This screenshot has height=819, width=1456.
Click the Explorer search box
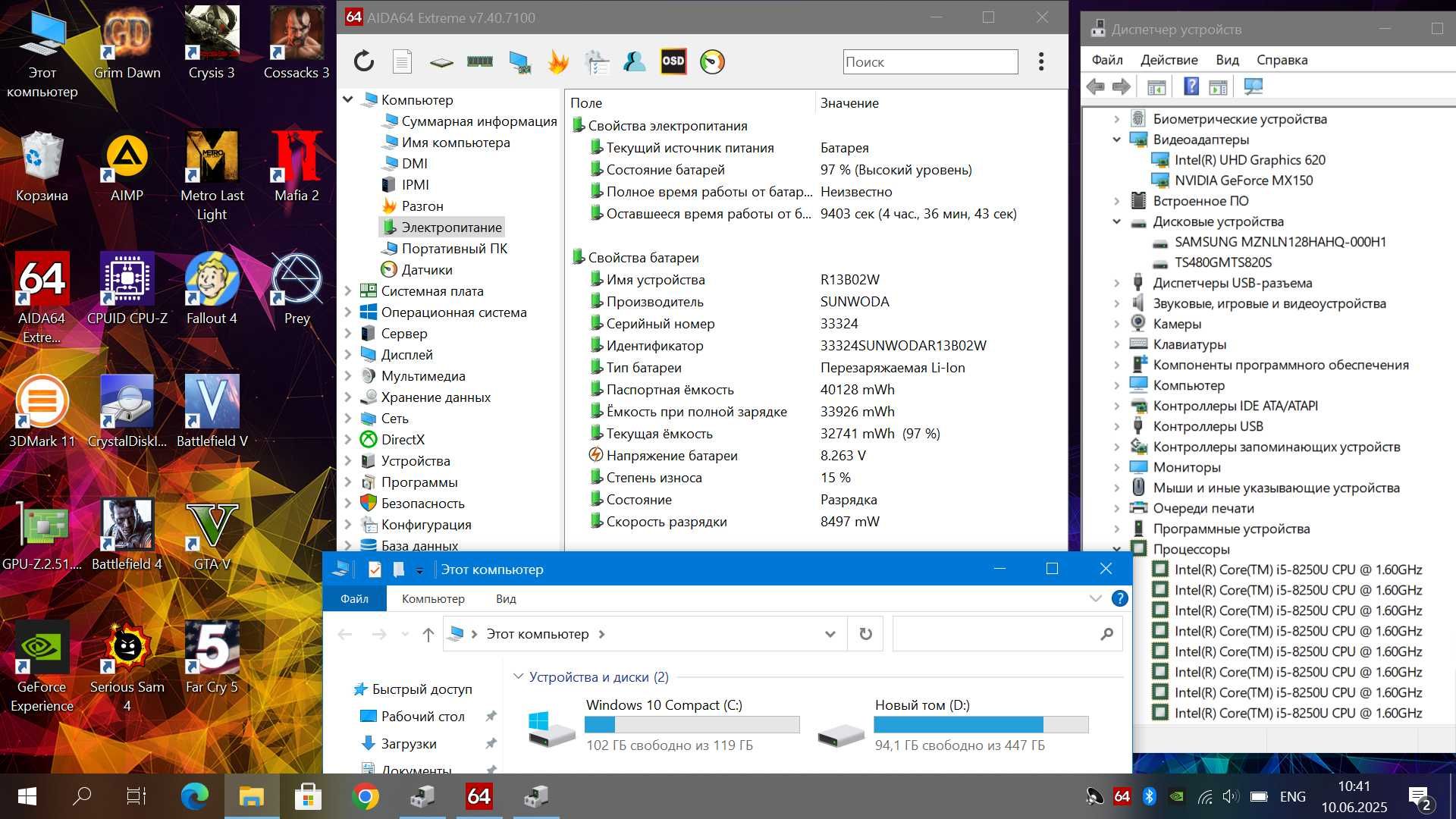[x=1007, y=634]
